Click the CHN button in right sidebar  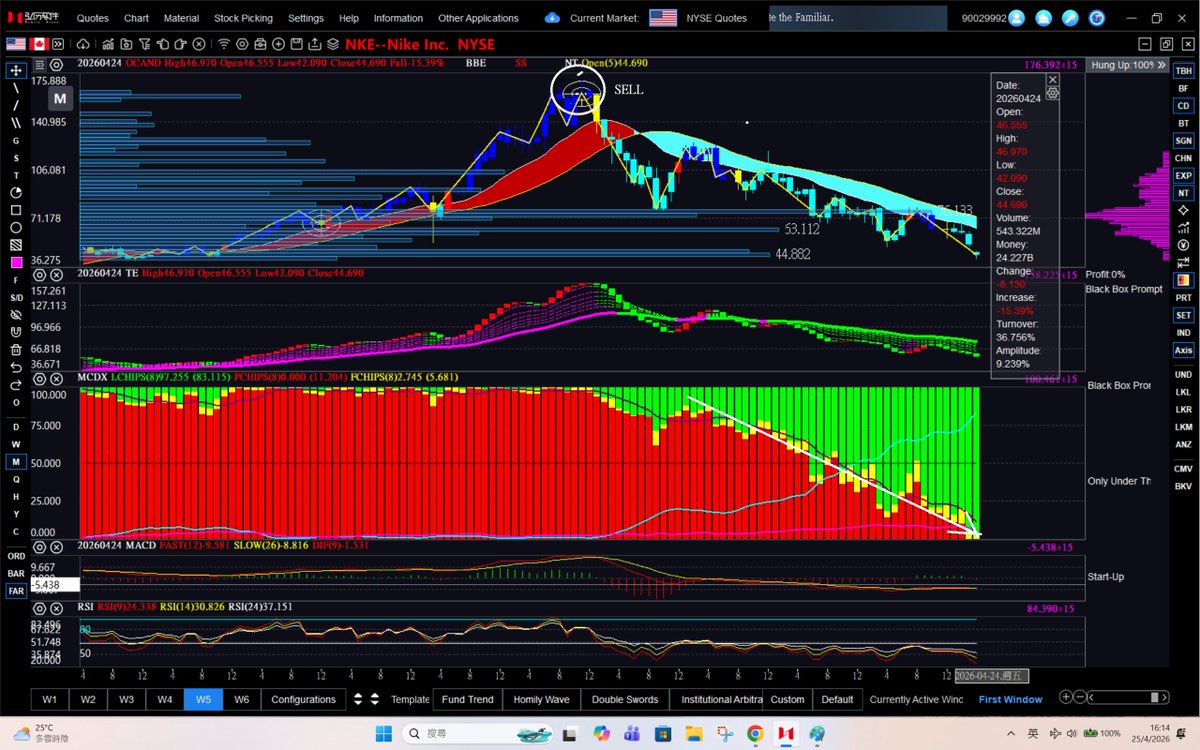click(1183, 158)
